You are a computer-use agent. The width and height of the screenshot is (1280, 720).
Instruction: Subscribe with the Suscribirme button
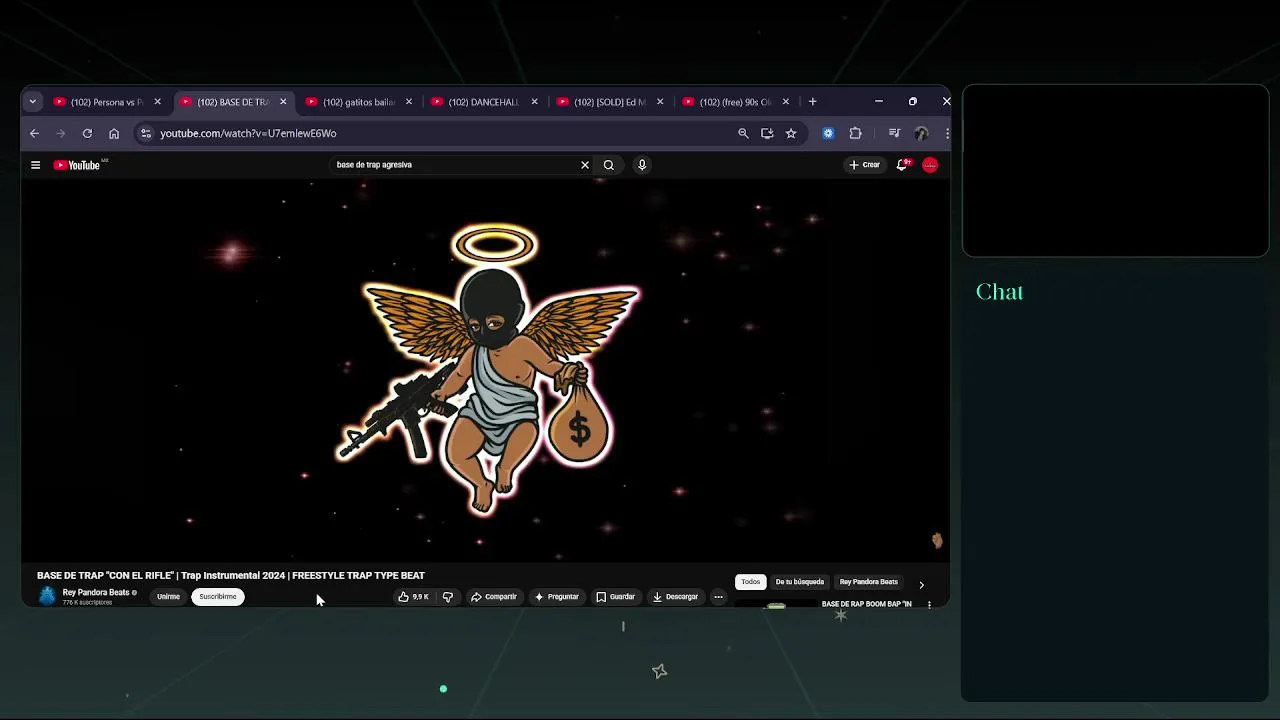tap(217, 597)
